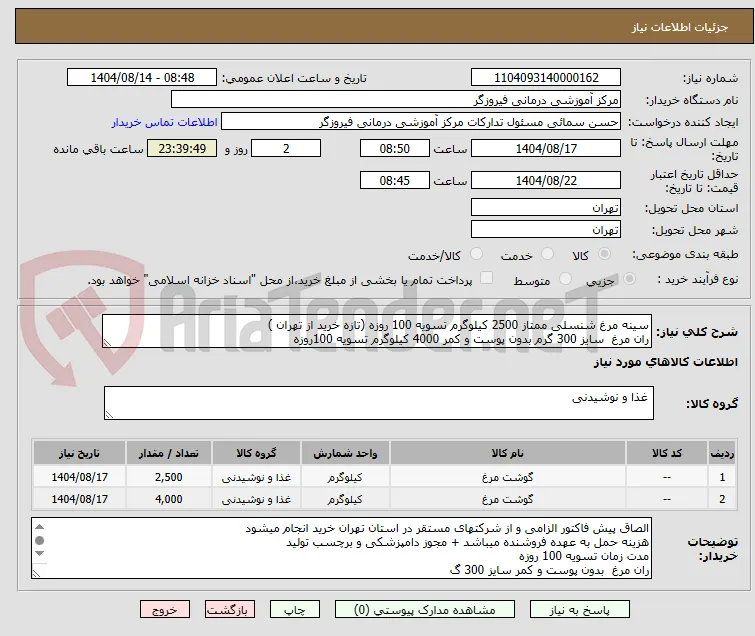The image size is (755, 636).
Task: Click the scroll-up arrow in buyer notes
Action: [40, 527]
